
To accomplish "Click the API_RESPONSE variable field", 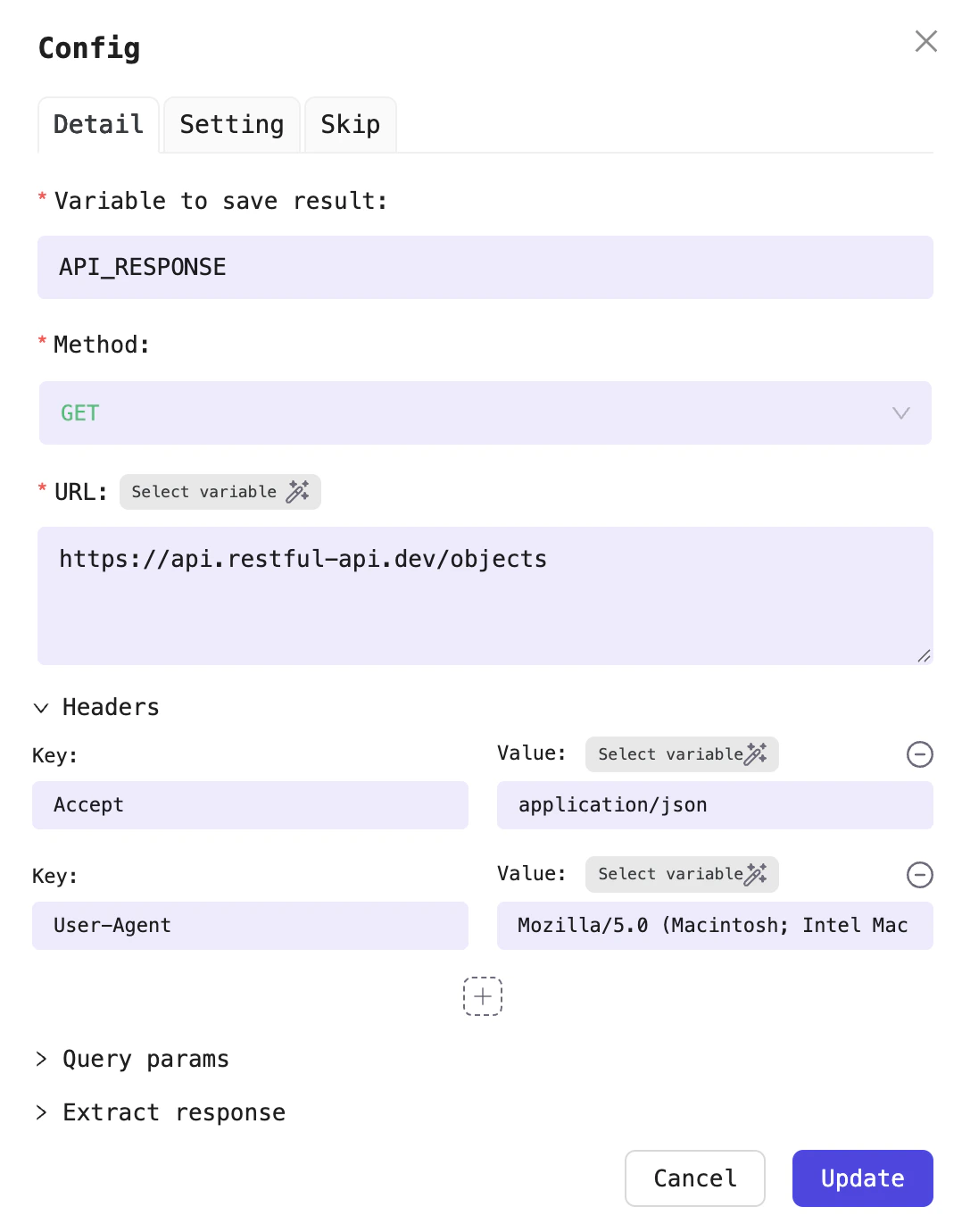I will pyautogui.click(x=484, y=267).
